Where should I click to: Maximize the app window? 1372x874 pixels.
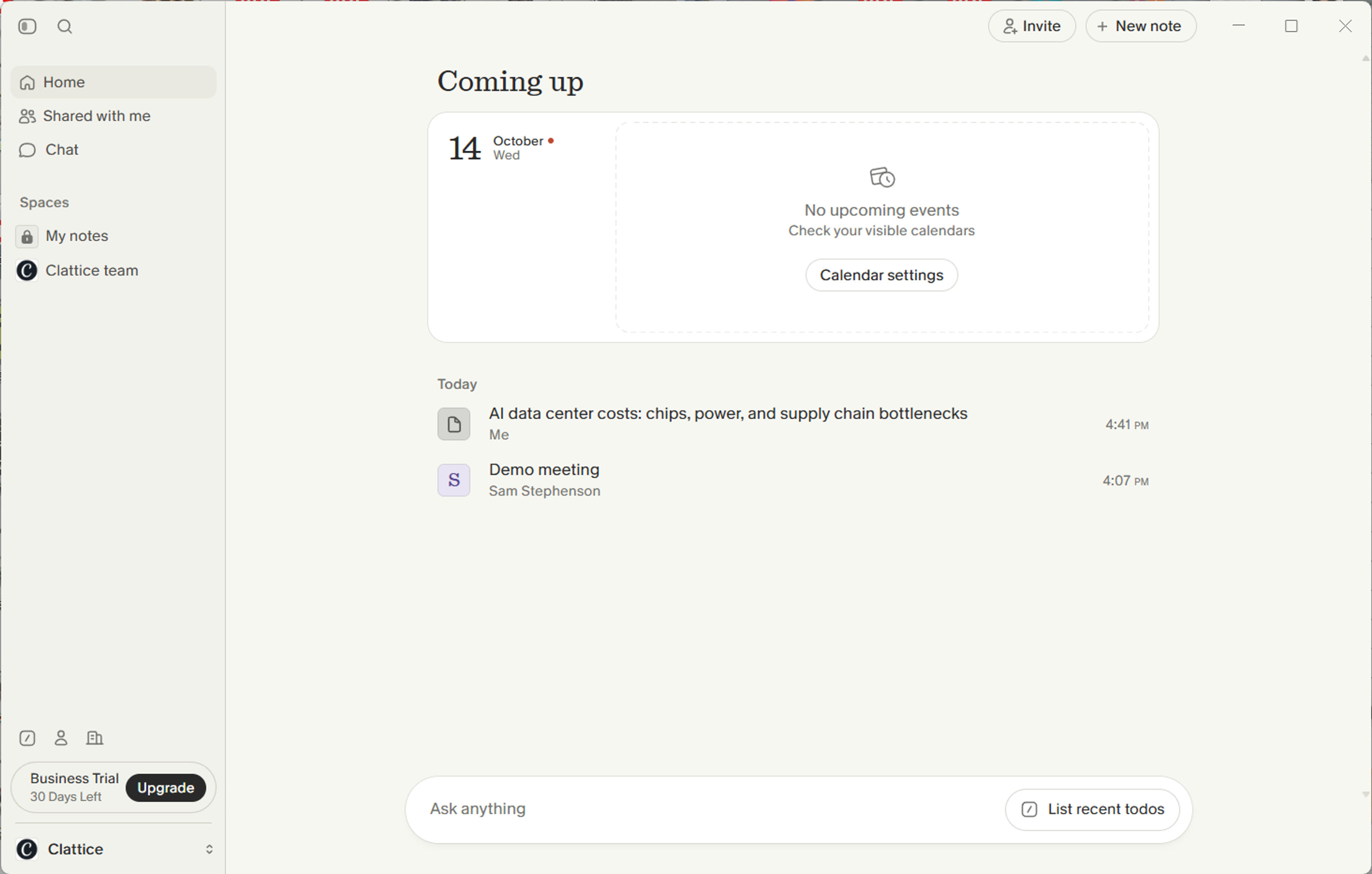[x=1291, y=26]
